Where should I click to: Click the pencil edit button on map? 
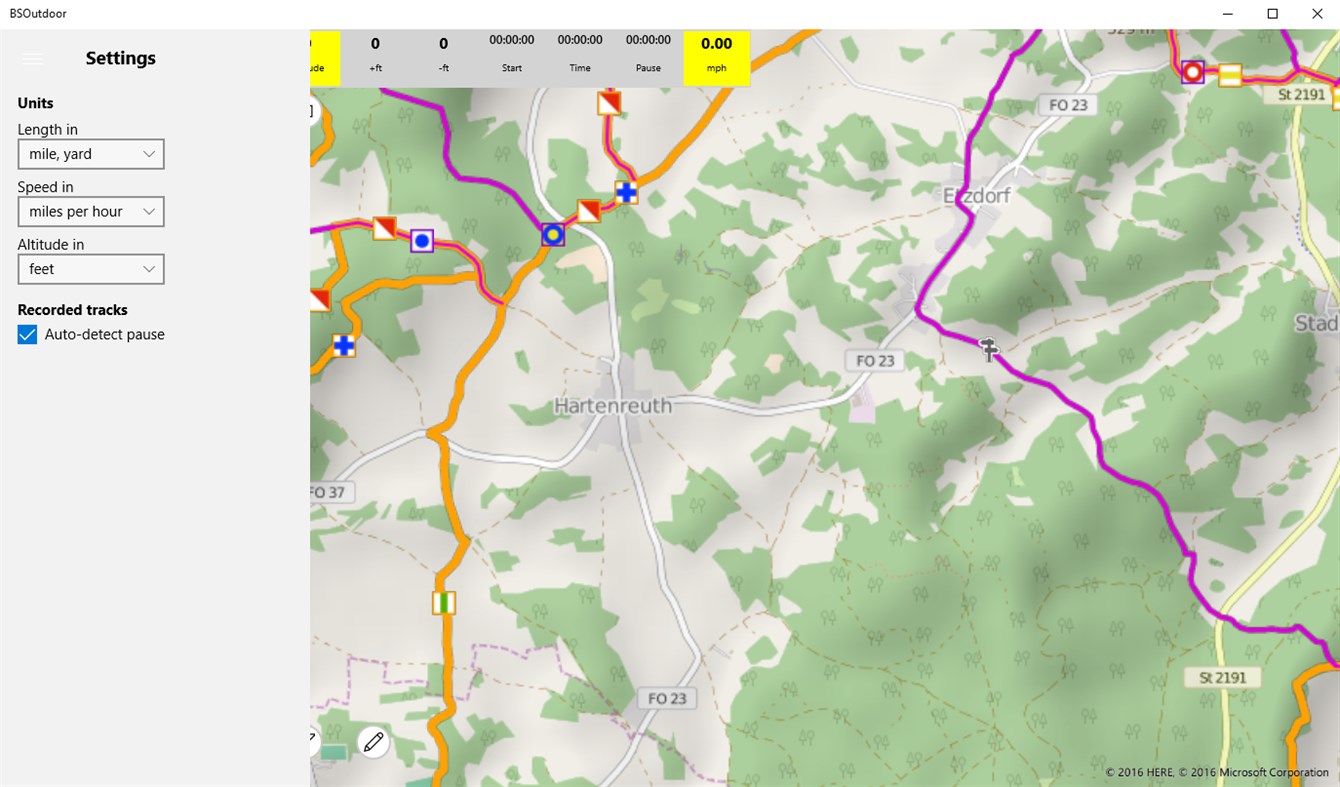click(x=373, y=742)
